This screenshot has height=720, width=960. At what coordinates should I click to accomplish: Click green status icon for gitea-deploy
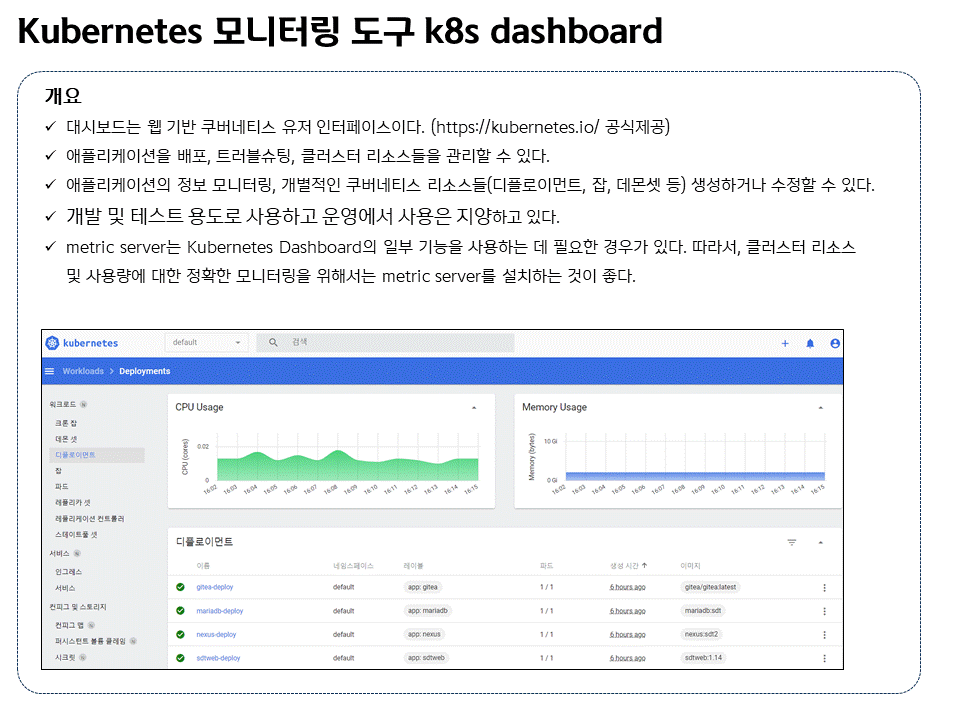coord(180,587)
